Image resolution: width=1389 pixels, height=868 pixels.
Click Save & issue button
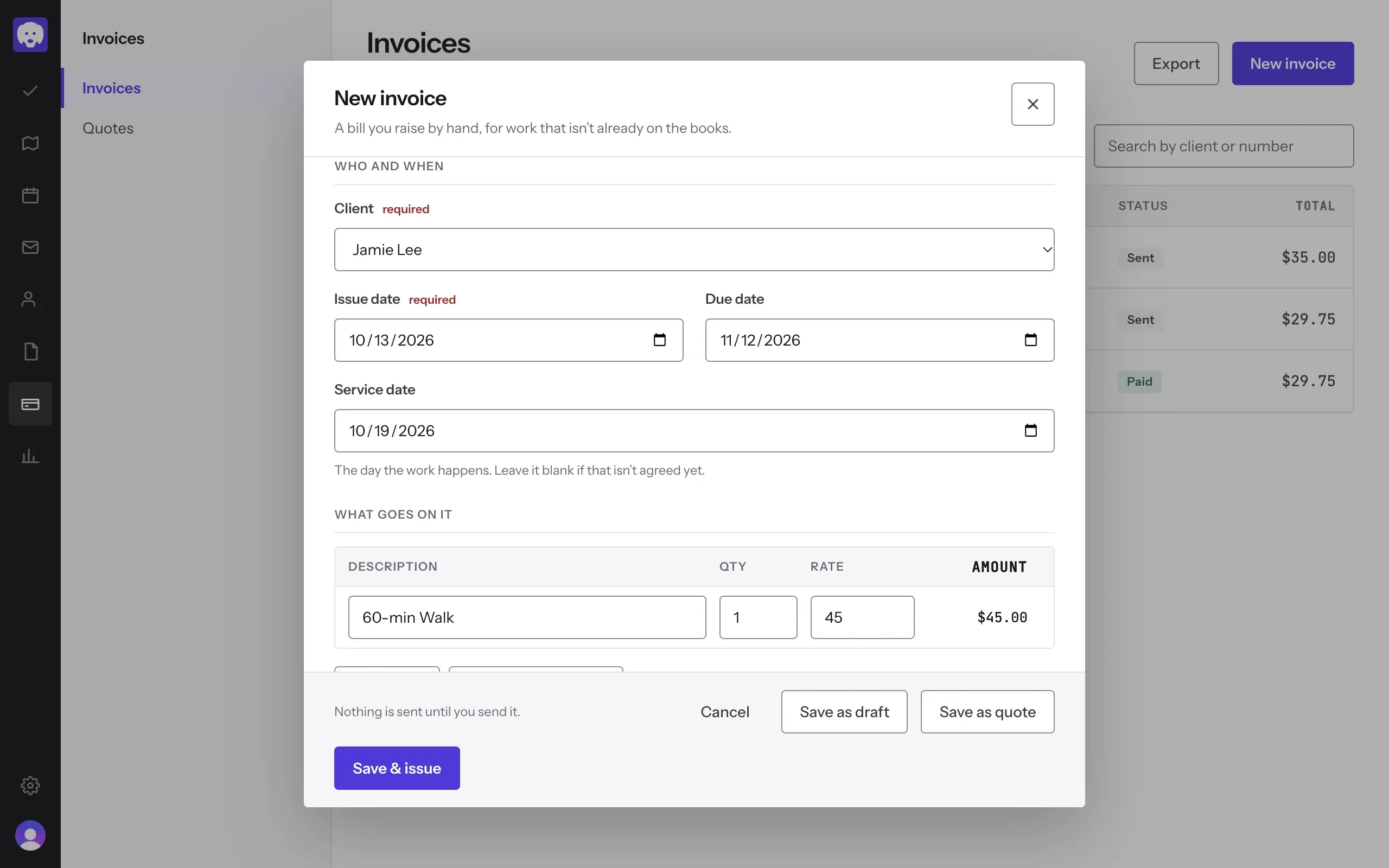click(397, 768)
